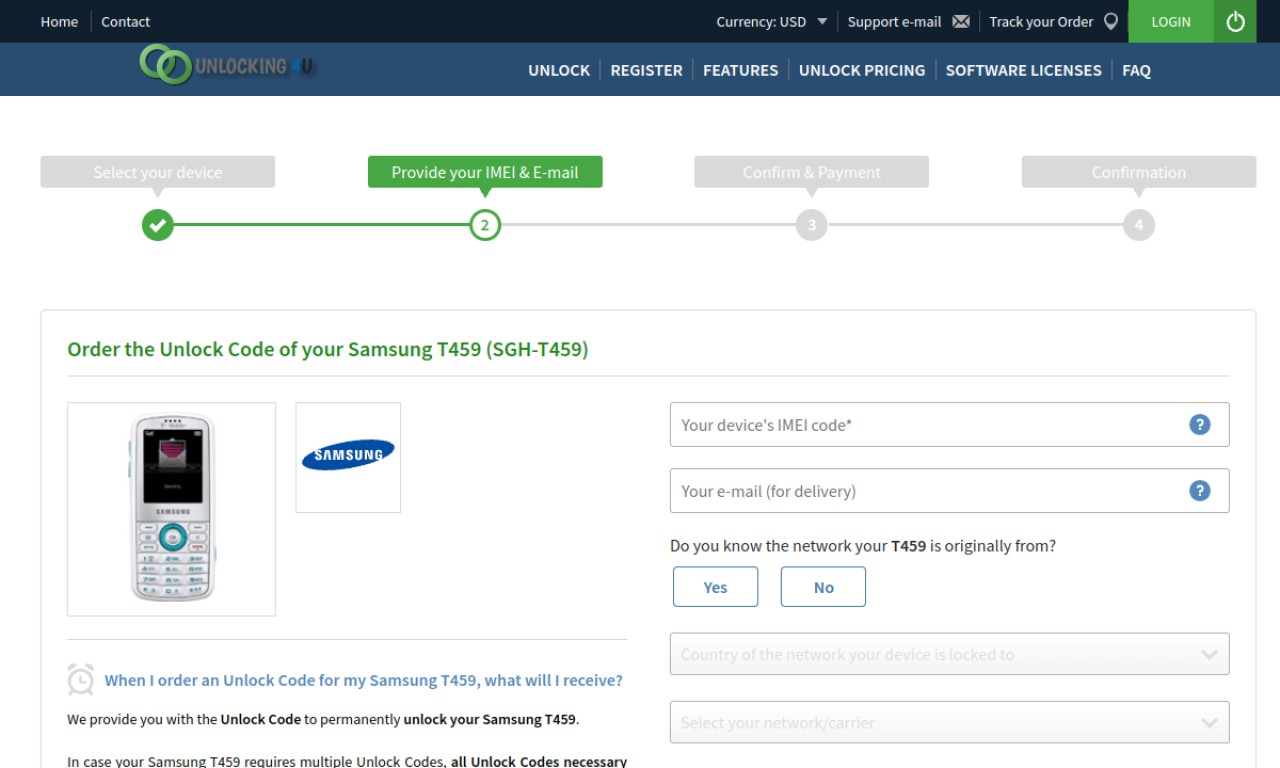Open the UNLOCK menu item
The width and height of the screenshot is (1280, 768).
pos(559,70)
